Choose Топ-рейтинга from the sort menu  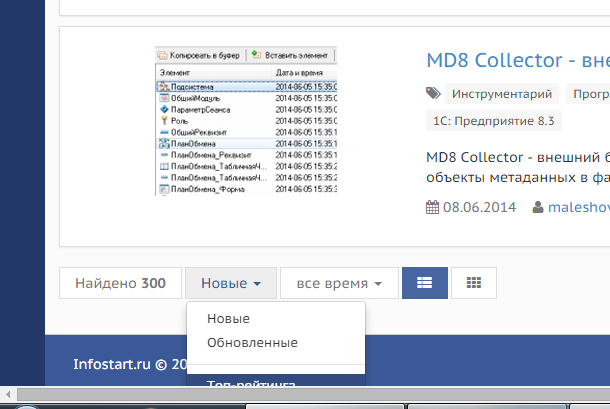276,381
